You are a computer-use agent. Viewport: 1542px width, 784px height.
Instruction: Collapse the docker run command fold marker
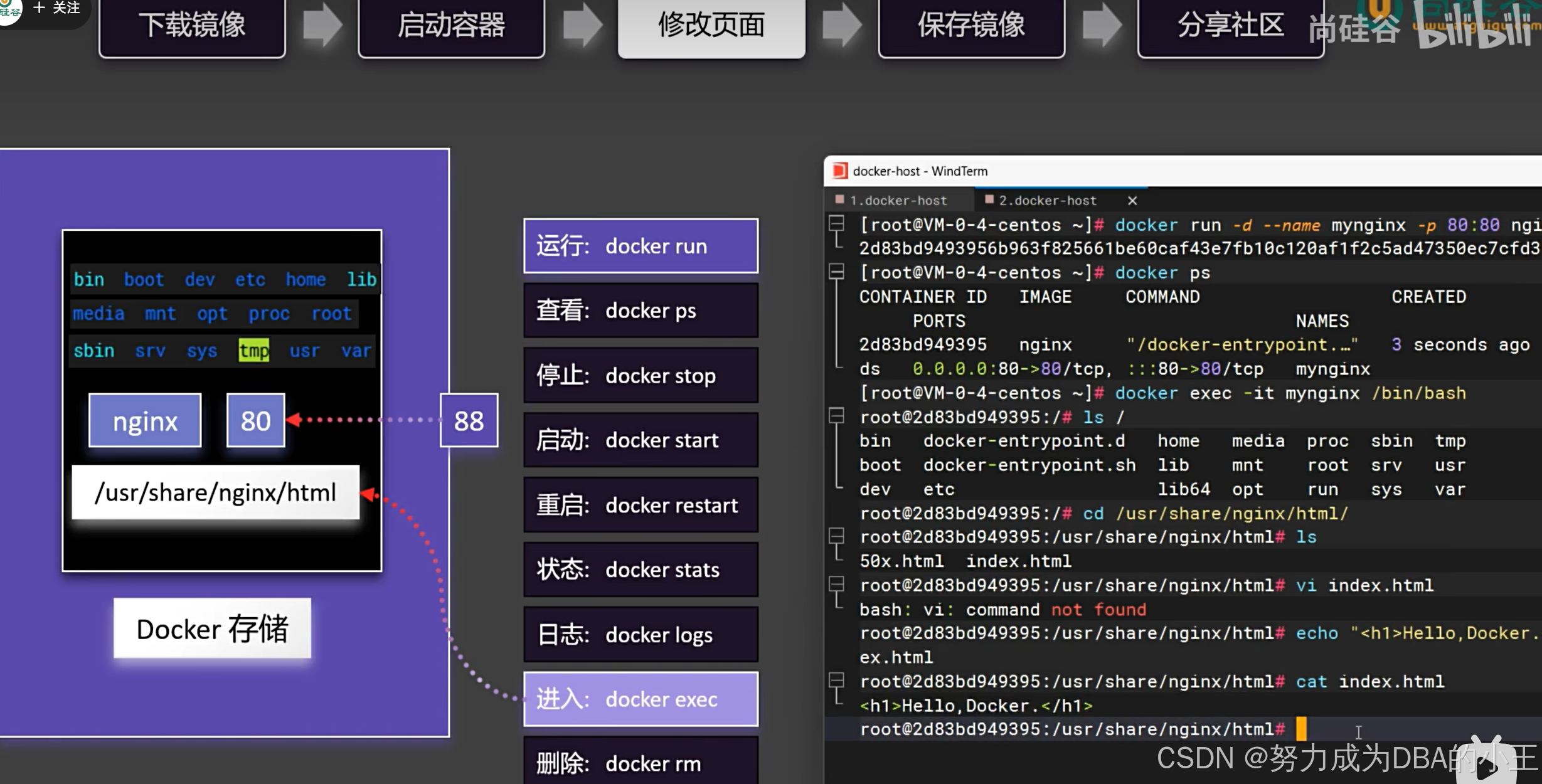pyautogui.click(x=836, y=223)
